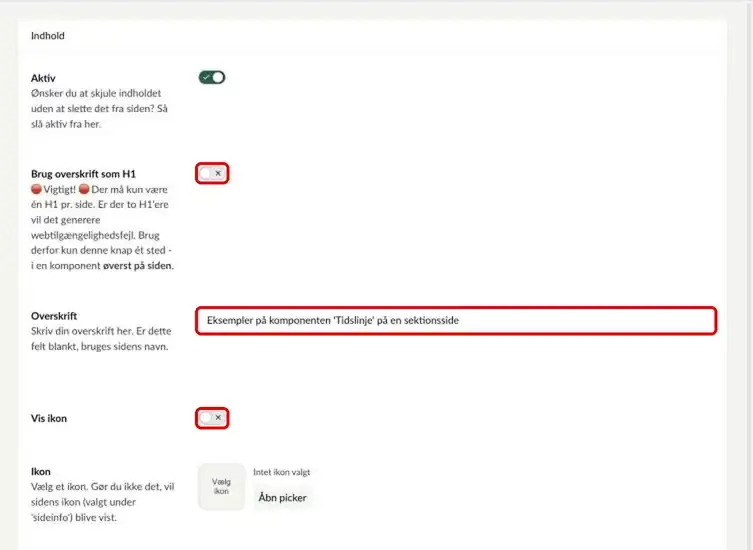Viewport: 753px width, 550px height.
Task: Click the 'Vælg et ikon' help description
Action: pyautogui.click(x=102, y=502)
